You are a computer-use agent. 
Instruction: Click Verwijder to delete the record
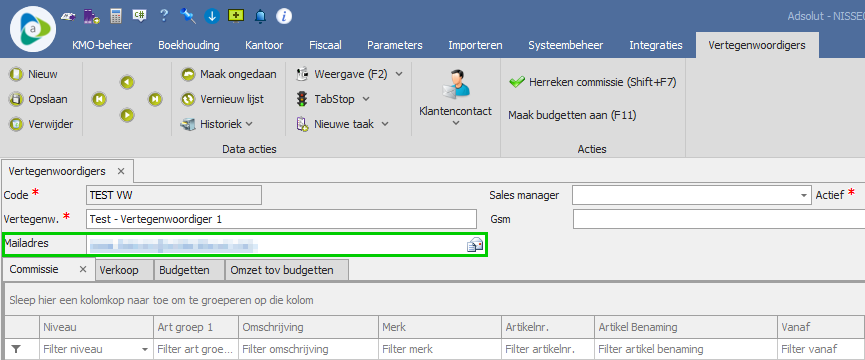[41, 124]
